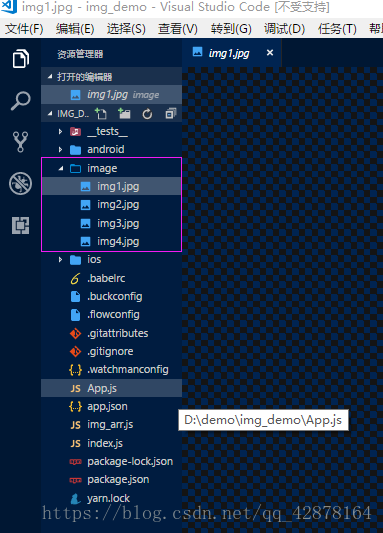
Task: Open the 转到(G) menu
Action: (231, 29)
